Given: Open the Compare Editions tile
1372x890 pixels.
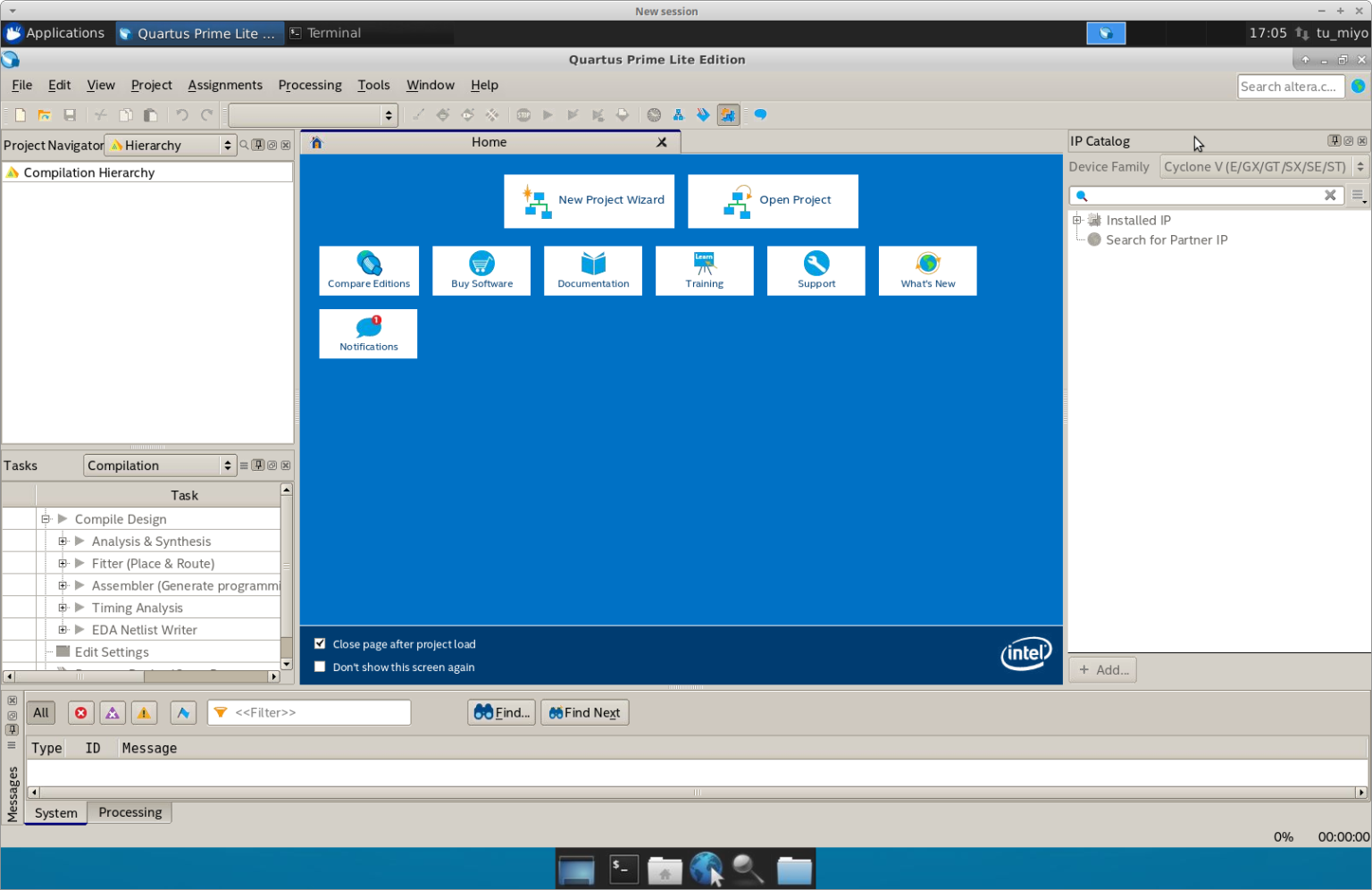Looking at the screenshot, I should pos(368,271).
